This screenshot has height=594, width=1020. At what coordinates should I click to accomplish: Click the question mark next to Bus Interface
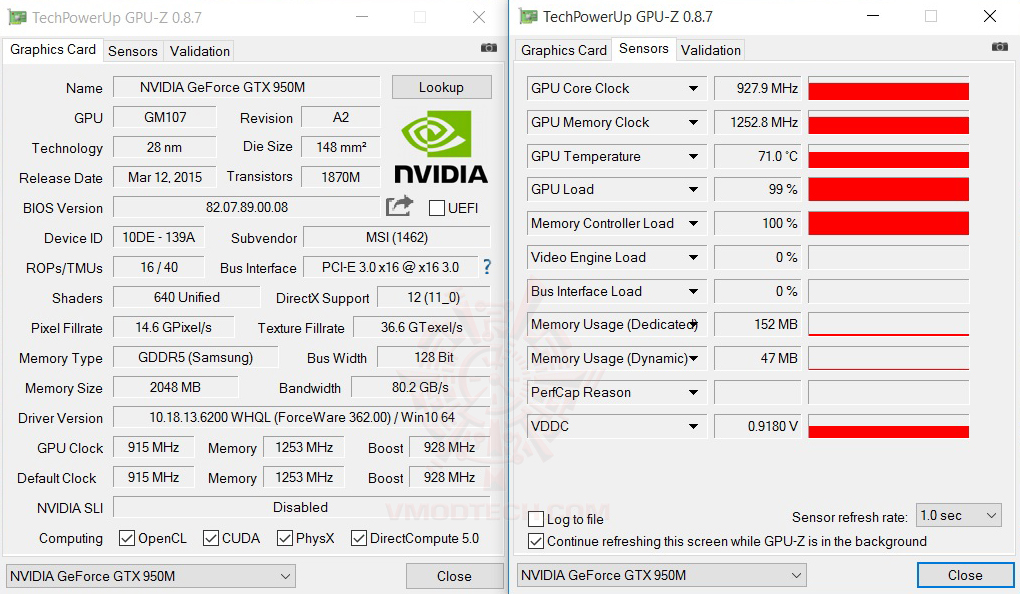coord(486,268)
